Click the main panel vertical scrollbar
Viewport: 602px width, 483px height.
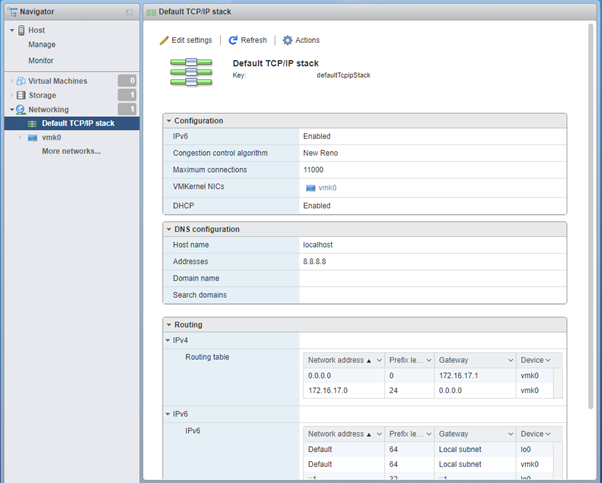(591, 216)
